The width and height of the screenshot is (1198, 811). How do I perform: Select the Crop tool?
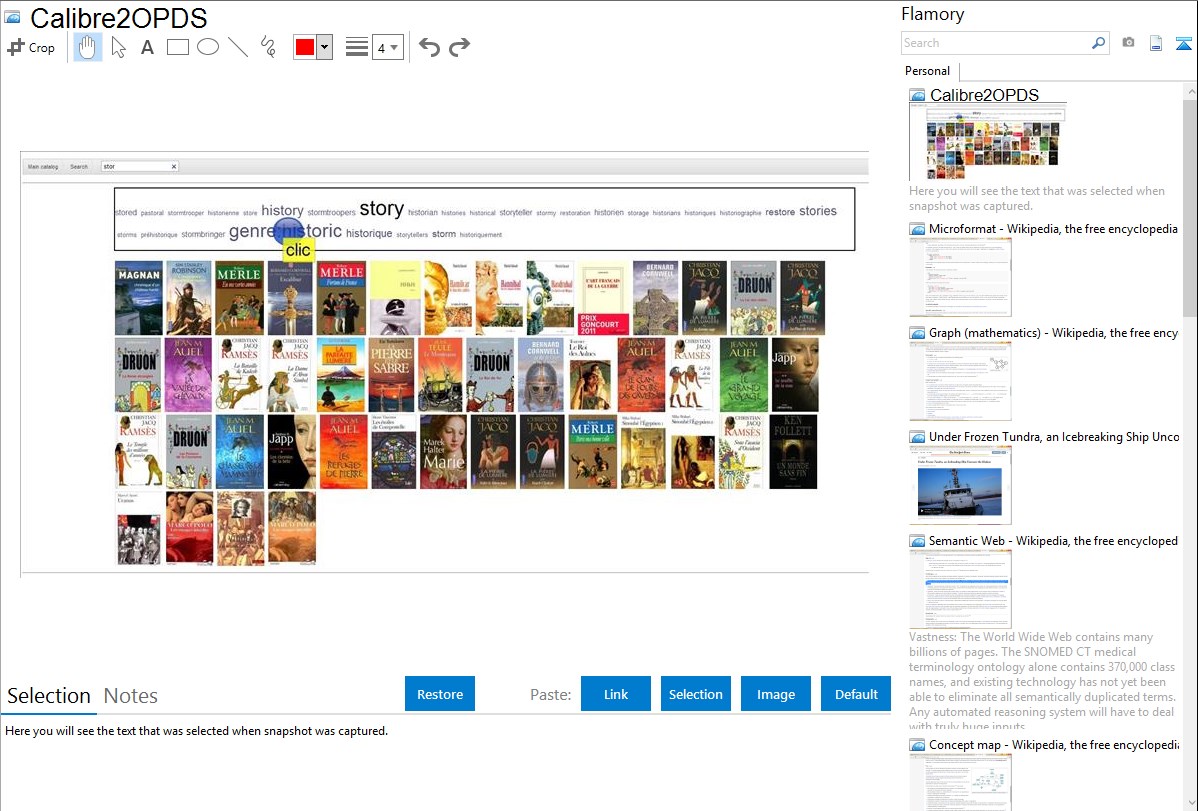31,47
